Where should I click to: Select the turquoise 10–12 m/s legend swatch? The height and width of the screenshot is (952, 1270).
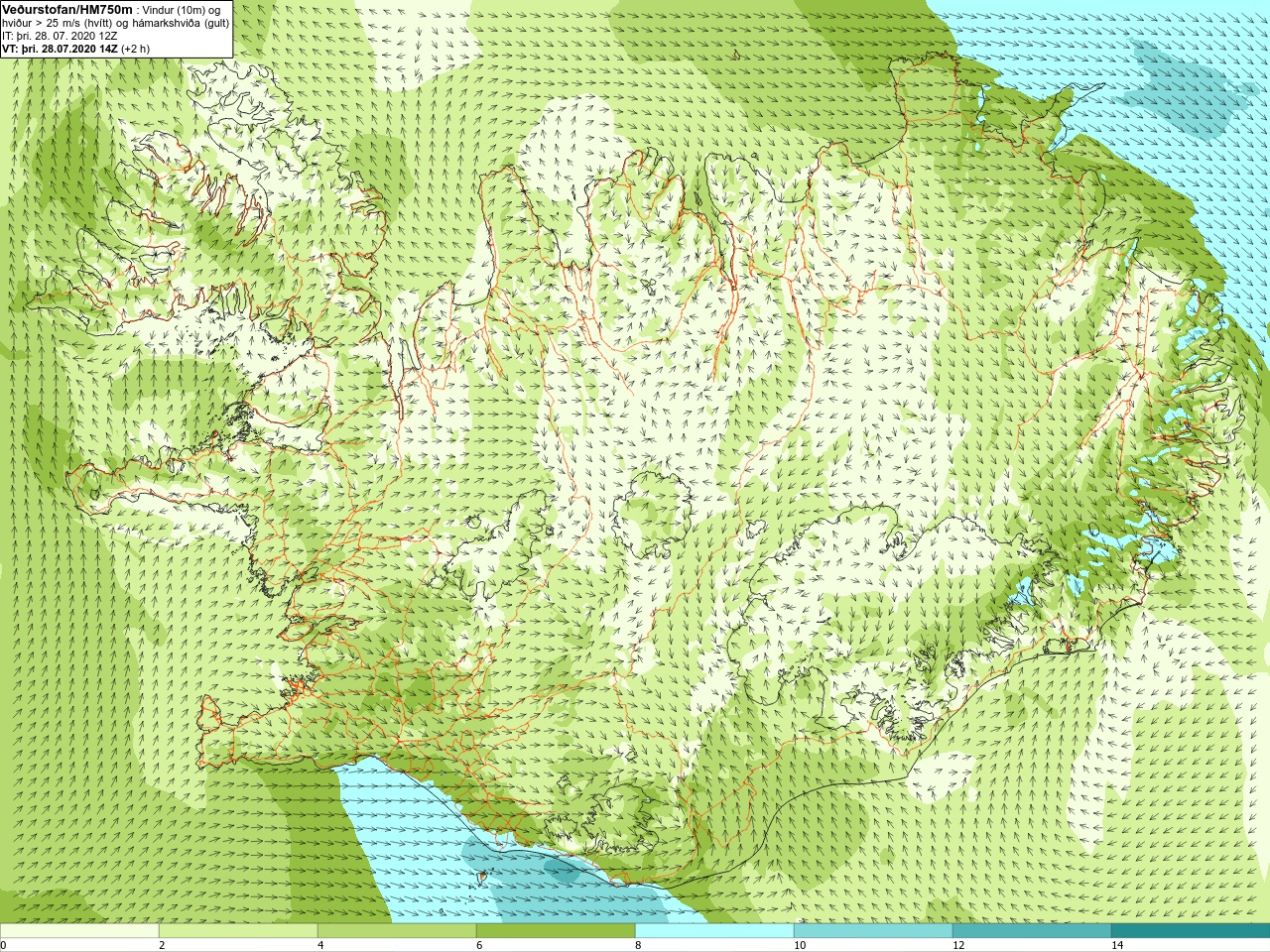873,931
